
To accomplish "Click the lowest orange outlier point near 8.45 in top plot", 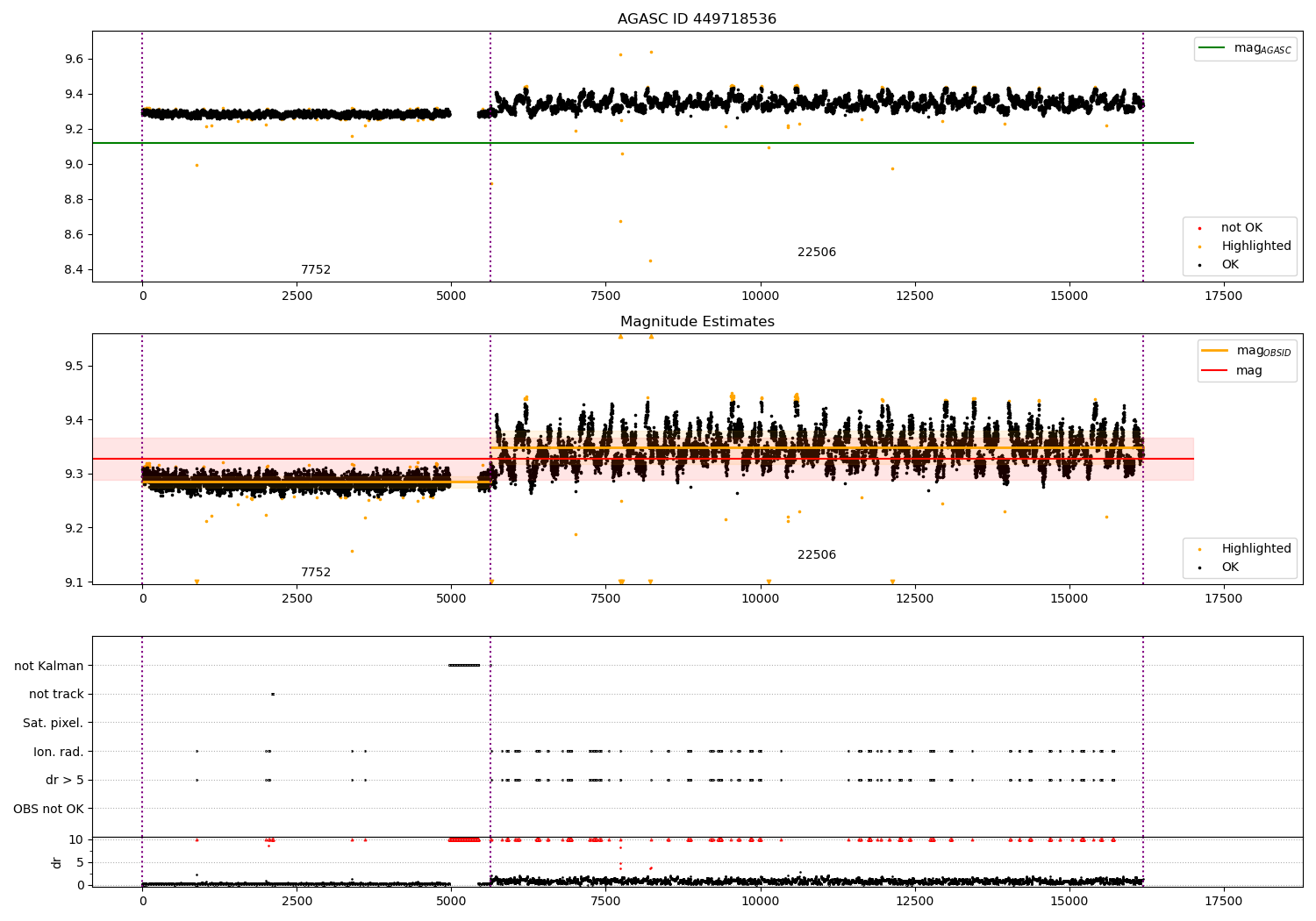I will [x=650, y=261].
